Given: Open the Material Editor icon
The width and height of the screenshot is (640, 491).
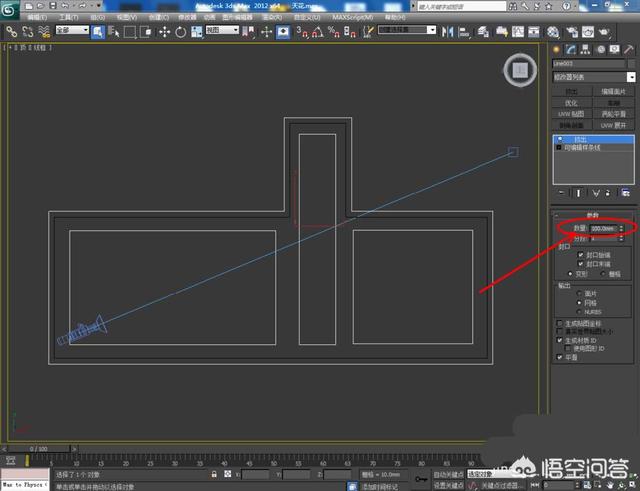Looking at the screenshot, I should tap(553, 32).
